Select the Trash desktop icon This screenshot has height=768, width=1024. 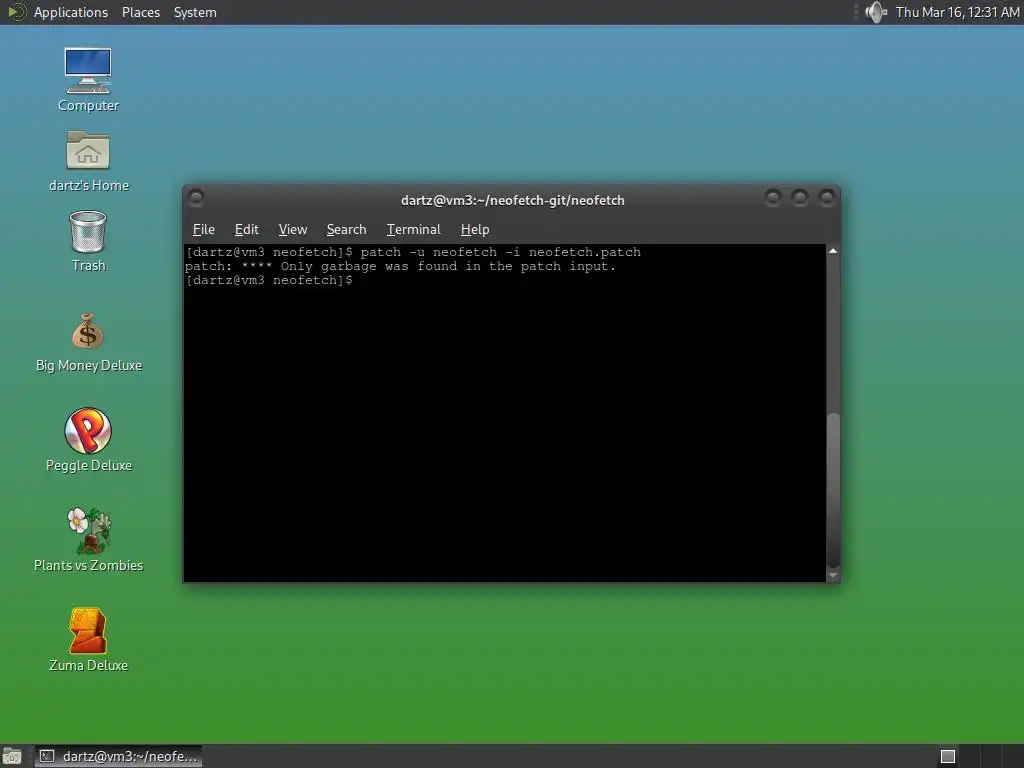[88, 240]
